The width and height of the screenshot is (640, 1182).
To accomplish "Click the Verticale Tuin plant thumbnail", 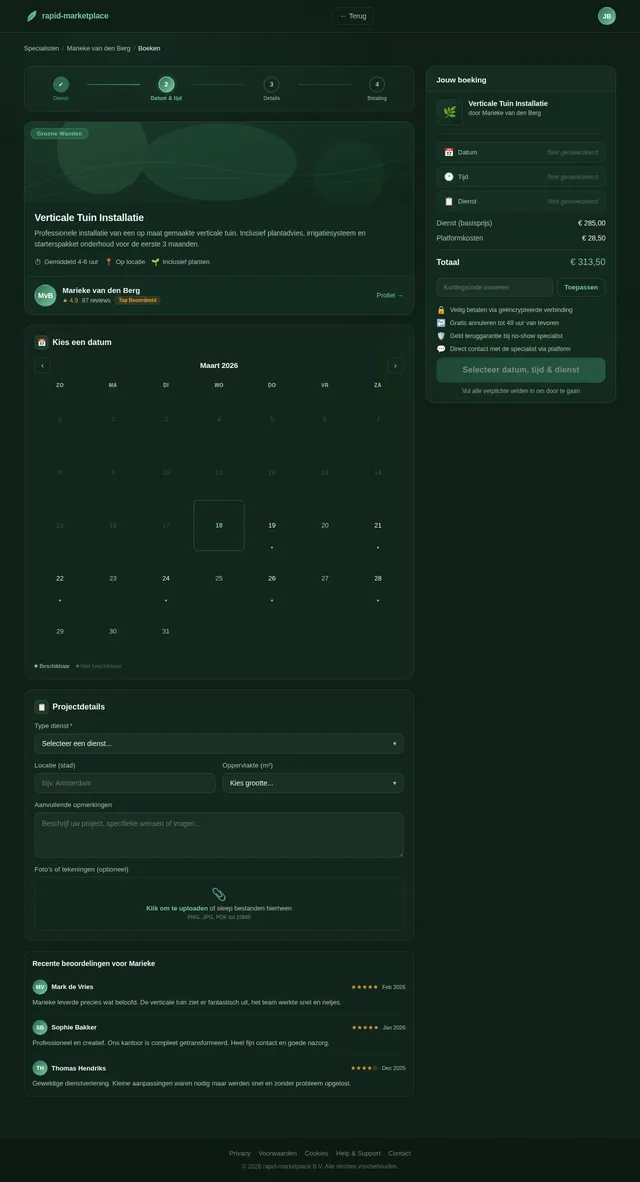I will pyautogui.click(x=449, y=112).
